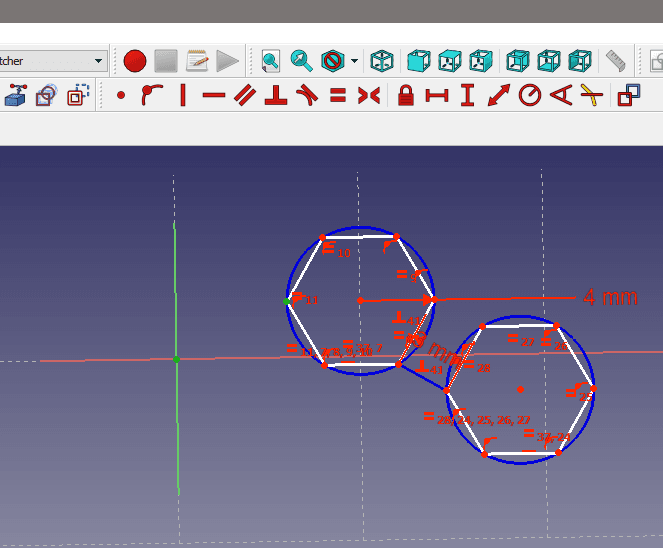Viewport: 663px width, 548px height.
Task: Click the map sketch to face icon
Action: click(78, 95)
